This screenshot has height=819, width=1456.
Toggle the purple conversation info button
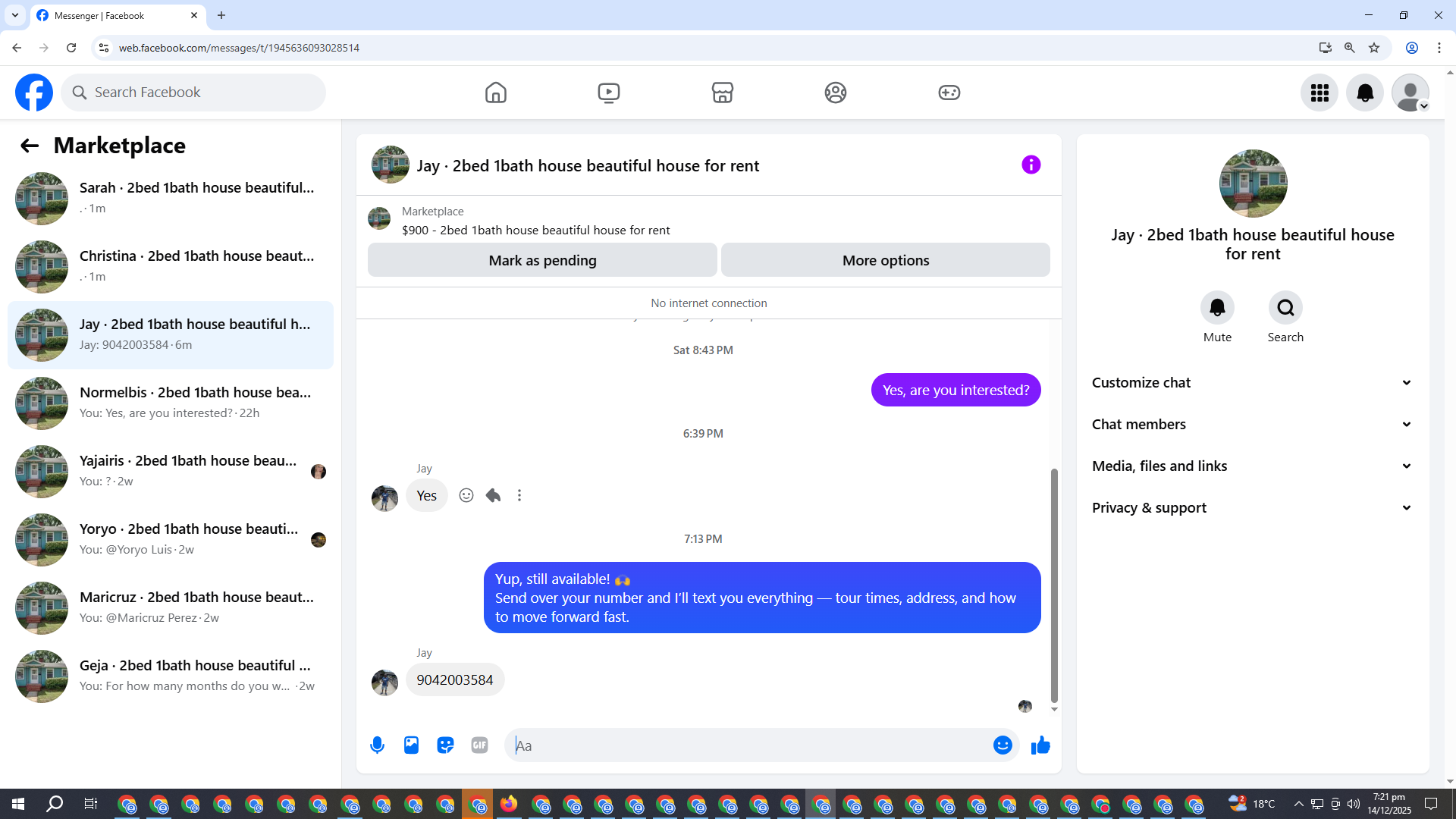(1031, 165)
